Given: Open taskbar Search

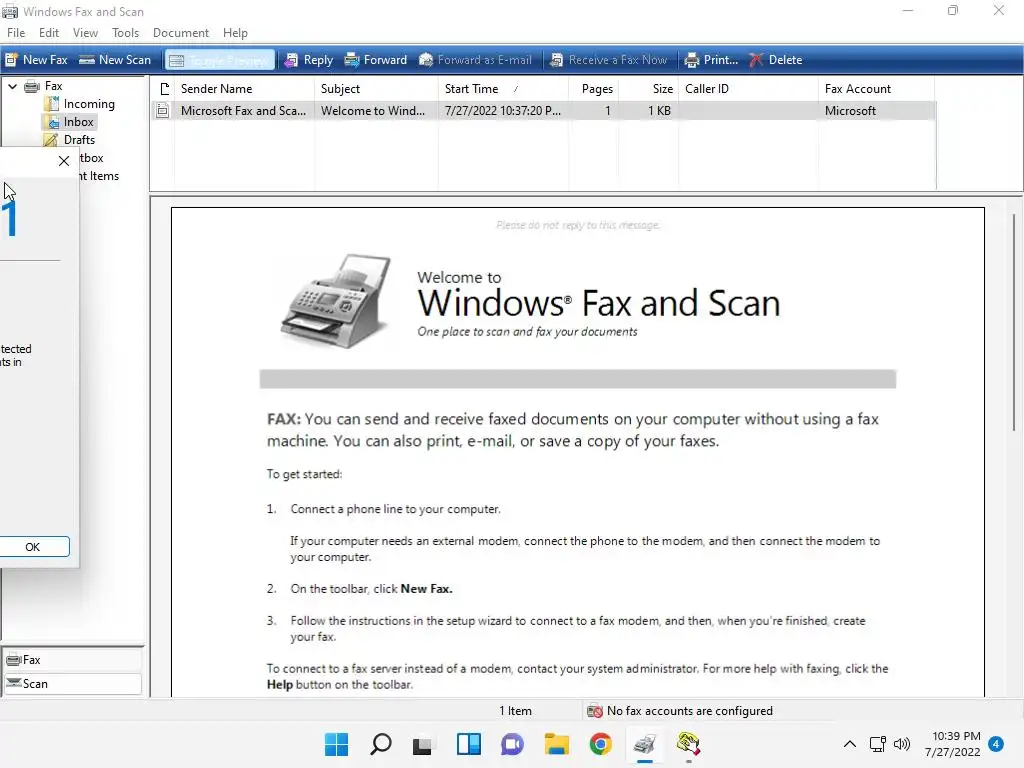Looking at the screenshot, I should point(381,744).
